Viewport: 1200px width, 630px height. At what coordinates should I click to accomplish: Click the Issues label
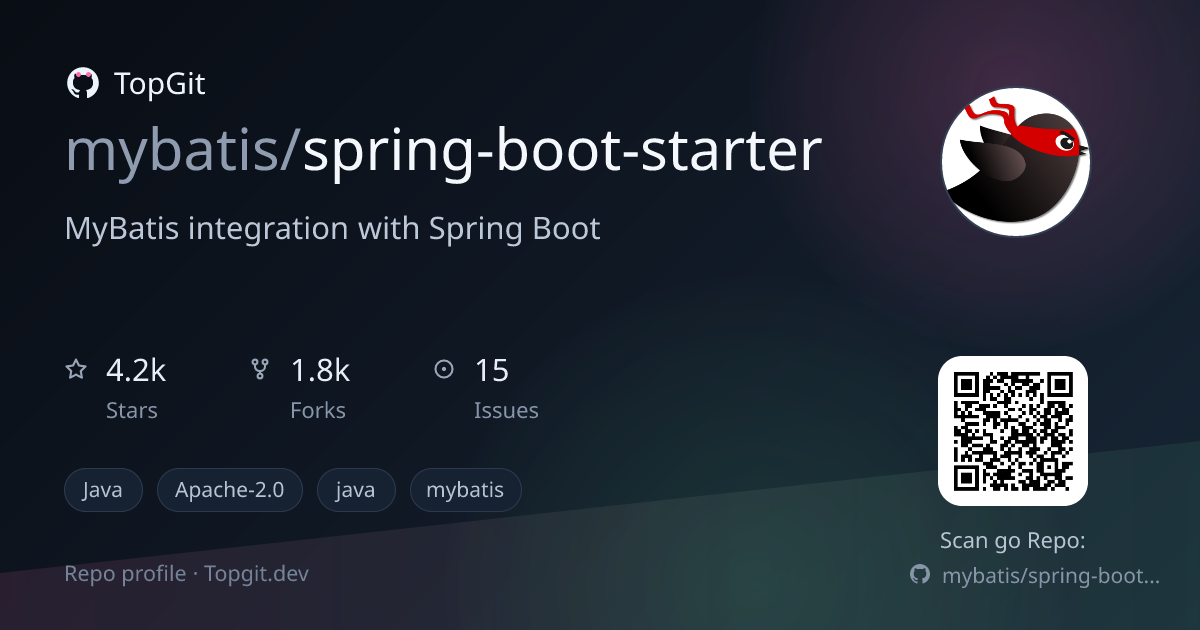coord(506,410)
